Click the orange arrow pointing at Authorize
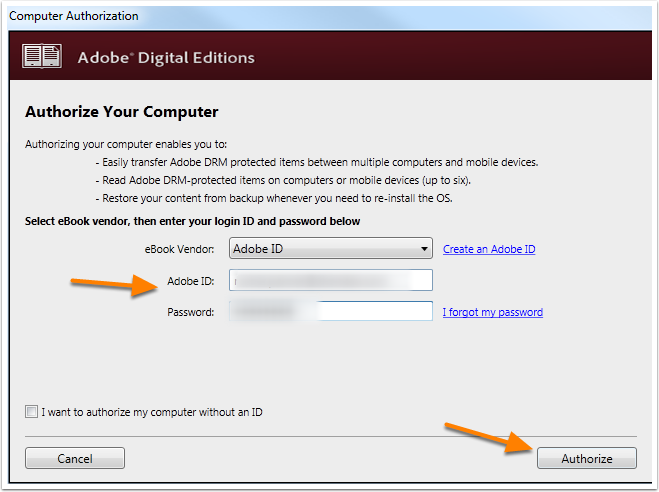The width and height of the screenshot is (659, 492). coord(489,438)
